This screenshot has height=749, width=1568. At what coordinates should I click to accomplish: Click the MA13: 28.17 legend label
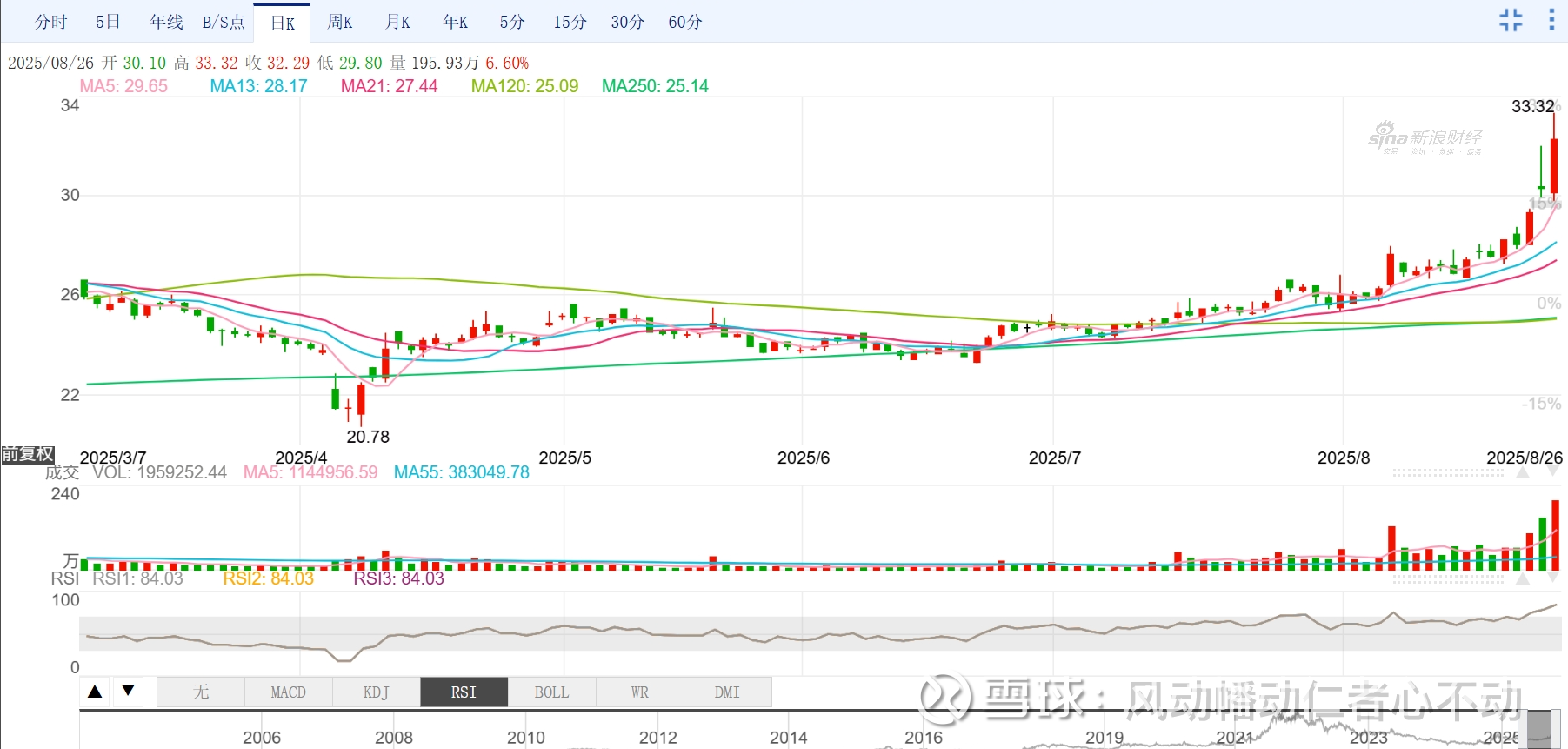259,86
